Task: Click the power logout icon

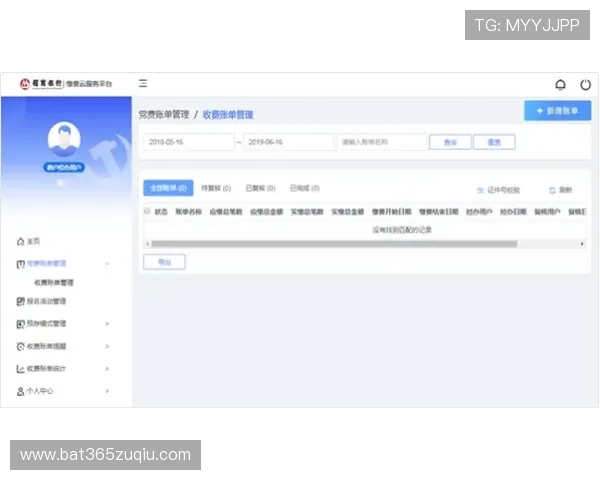Action: click(x=585, y=85)
